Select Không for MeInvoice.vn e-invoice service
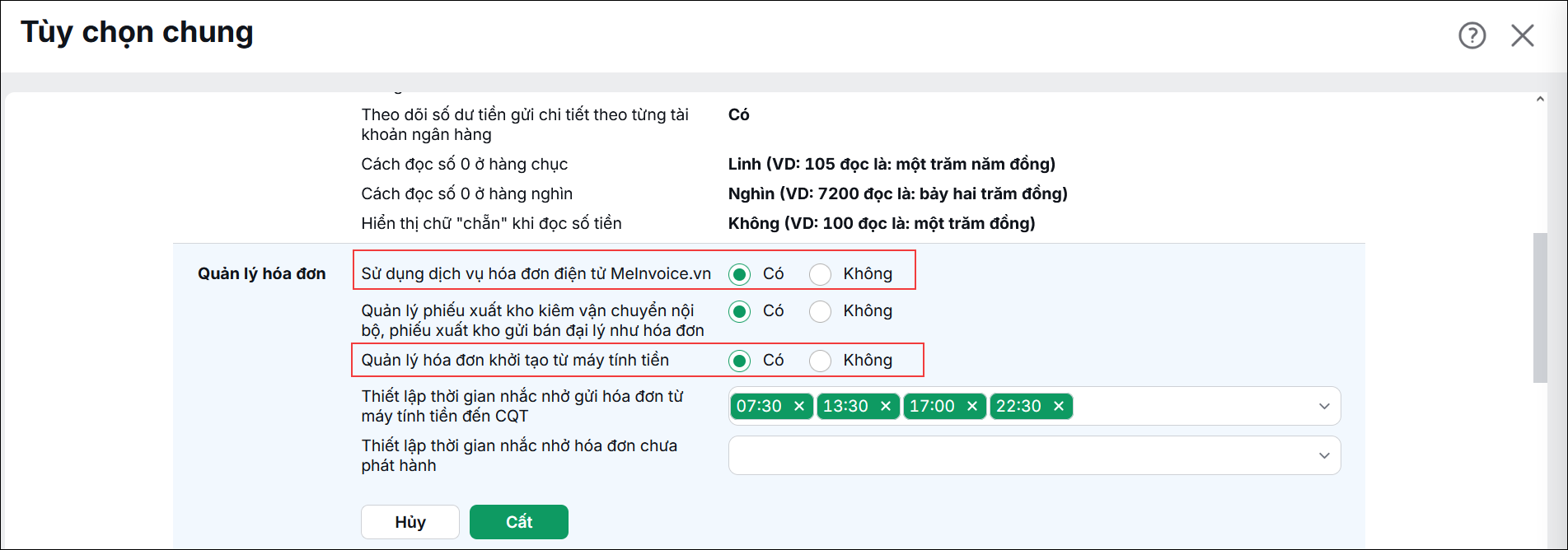 (x=820, y=274)
